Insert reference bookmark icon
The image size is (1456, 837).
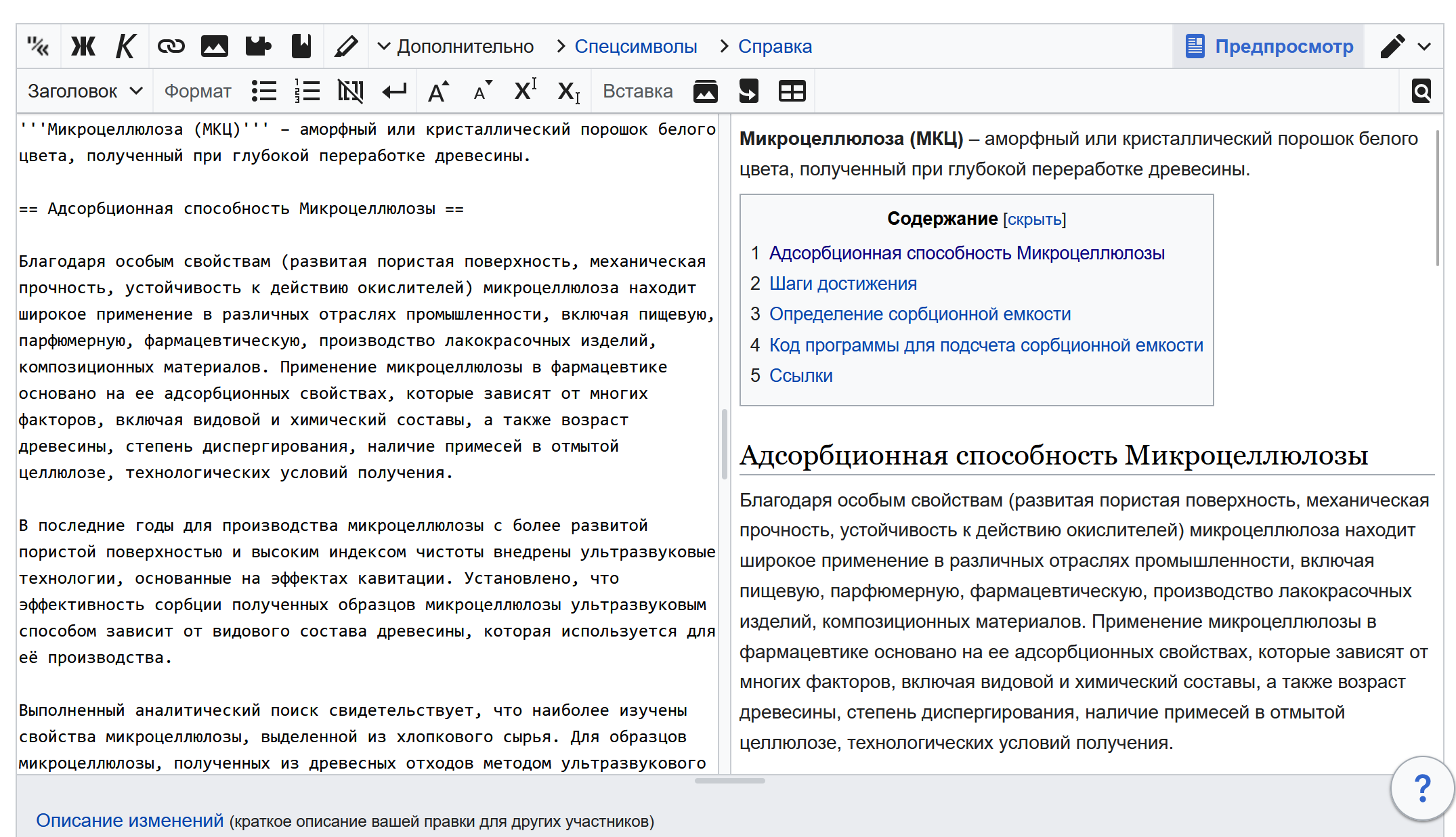point(301,46)
